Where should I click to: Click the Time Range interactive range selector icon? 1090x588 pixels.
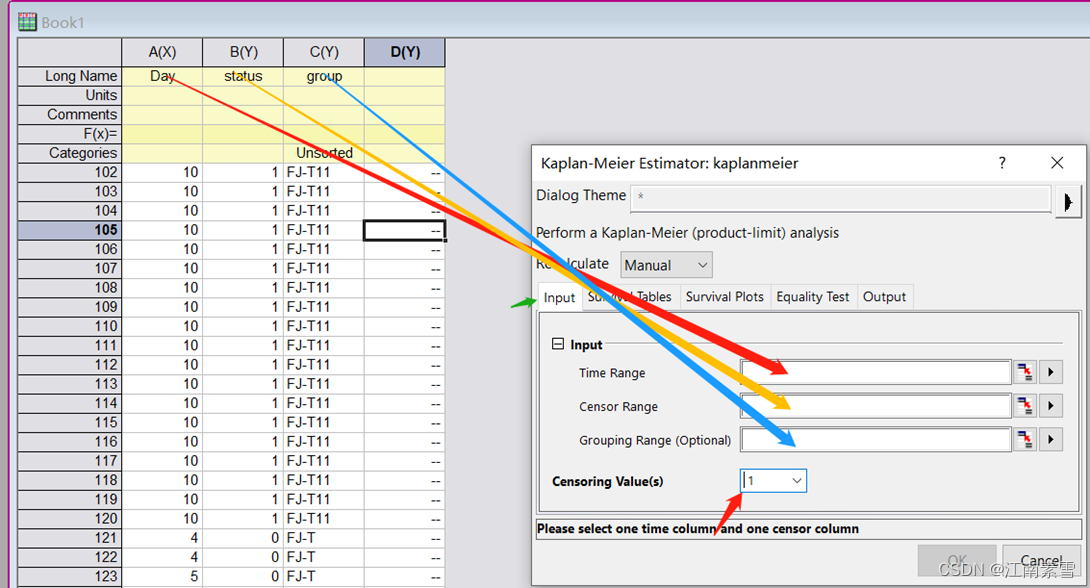(1024, 373)
